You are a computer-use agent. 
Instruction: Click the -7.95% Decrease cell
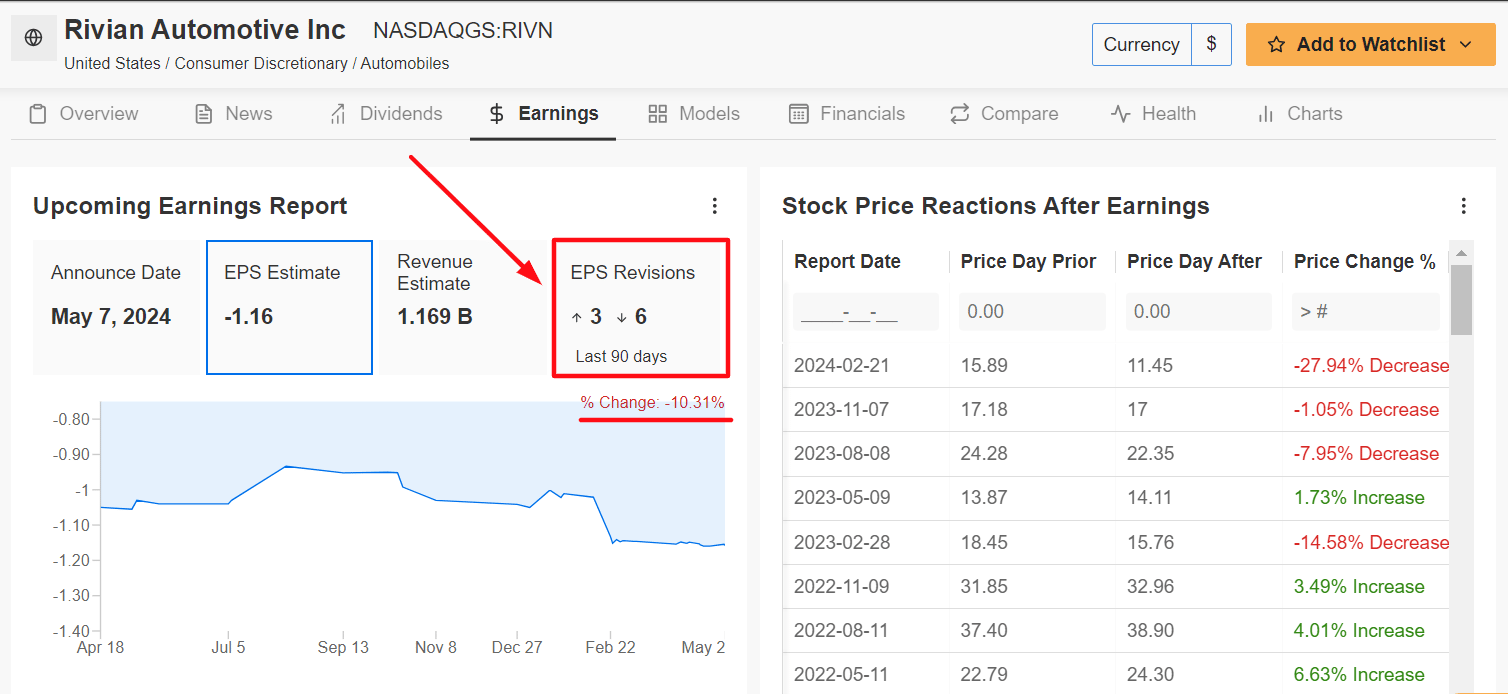[x=1366, y=454]
